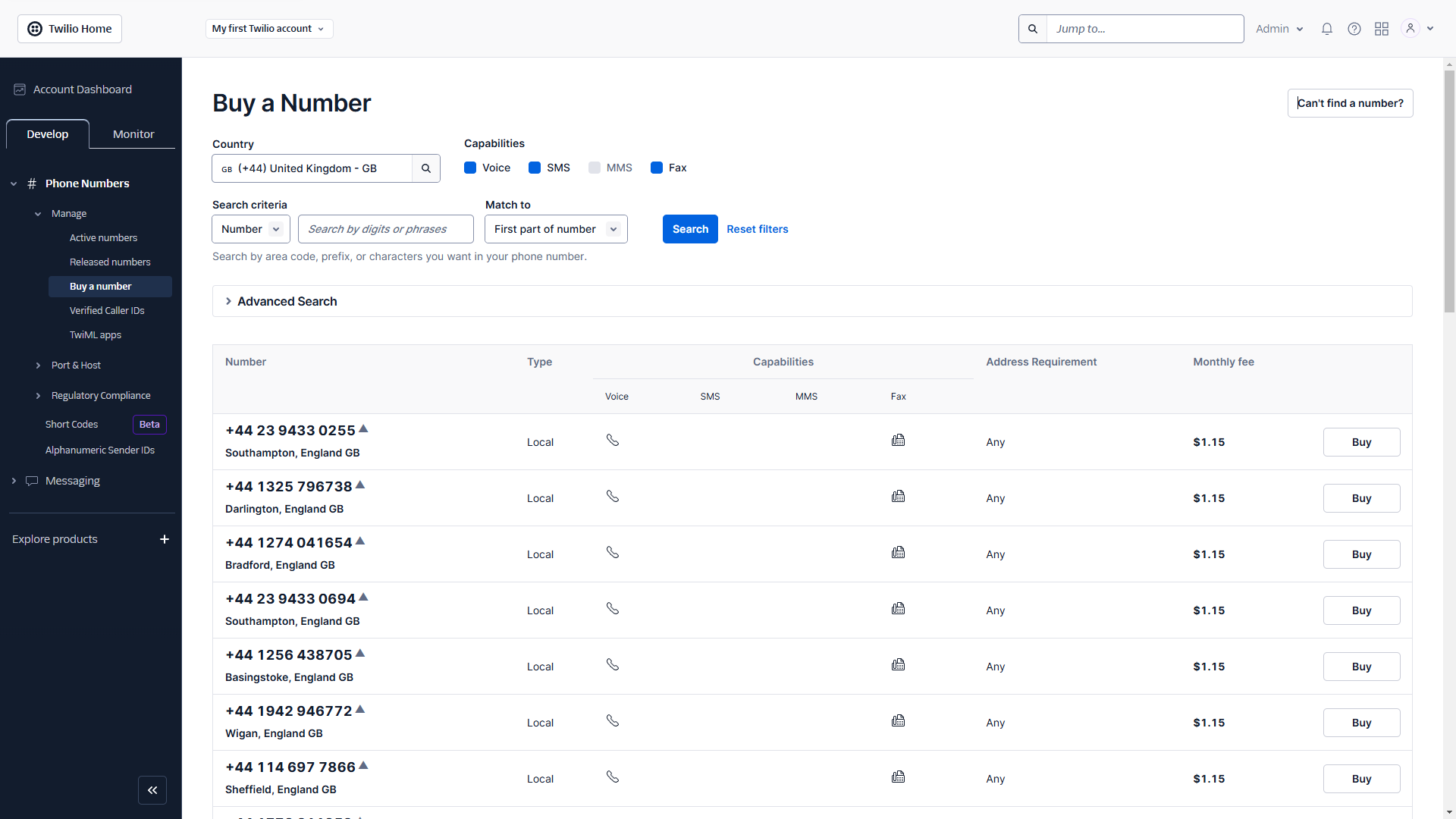Type in the 'Jump to...' search field
1456x819 pixels.
[1145, 28]
